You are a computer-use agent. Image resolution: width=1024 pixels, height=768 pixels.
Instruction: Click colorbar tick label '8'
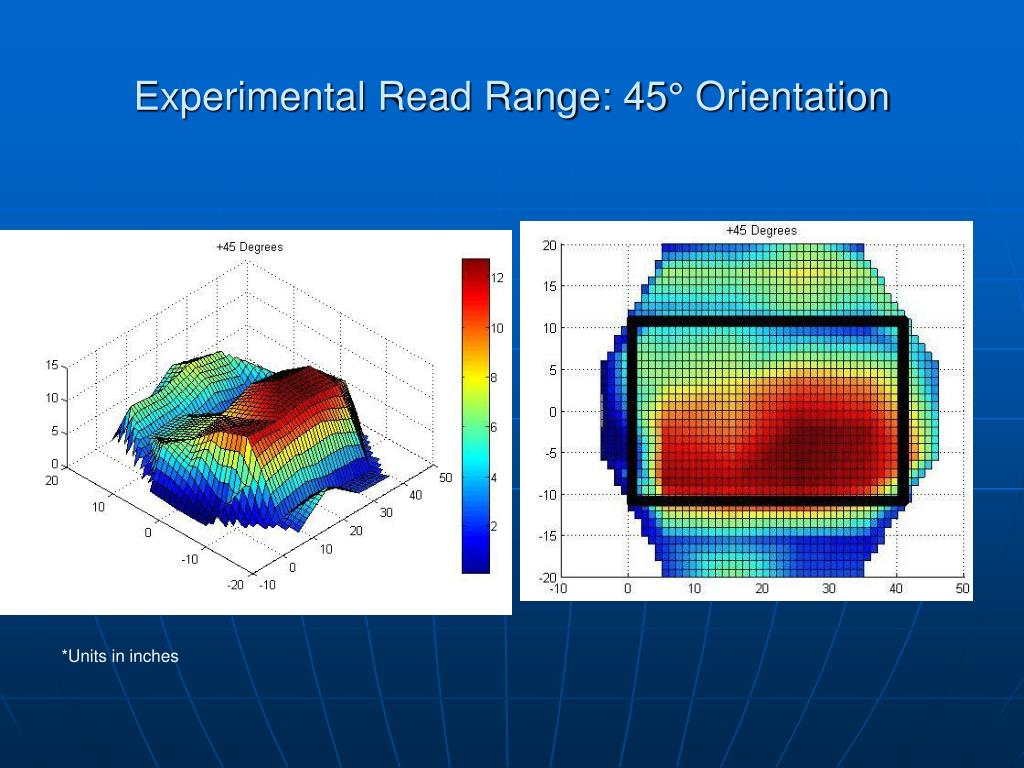tap(494, 377)
